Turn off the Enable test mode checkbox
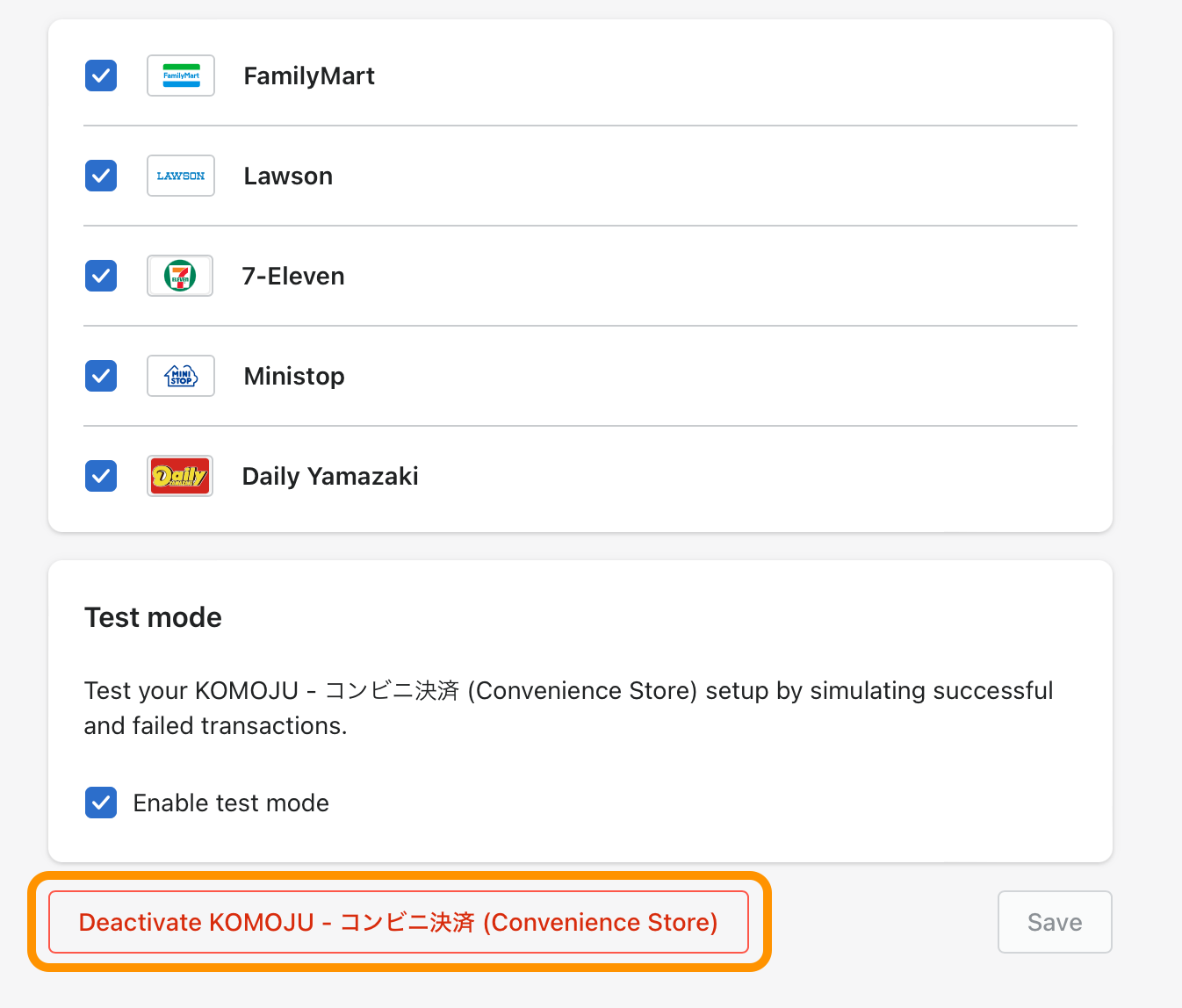 101,803
